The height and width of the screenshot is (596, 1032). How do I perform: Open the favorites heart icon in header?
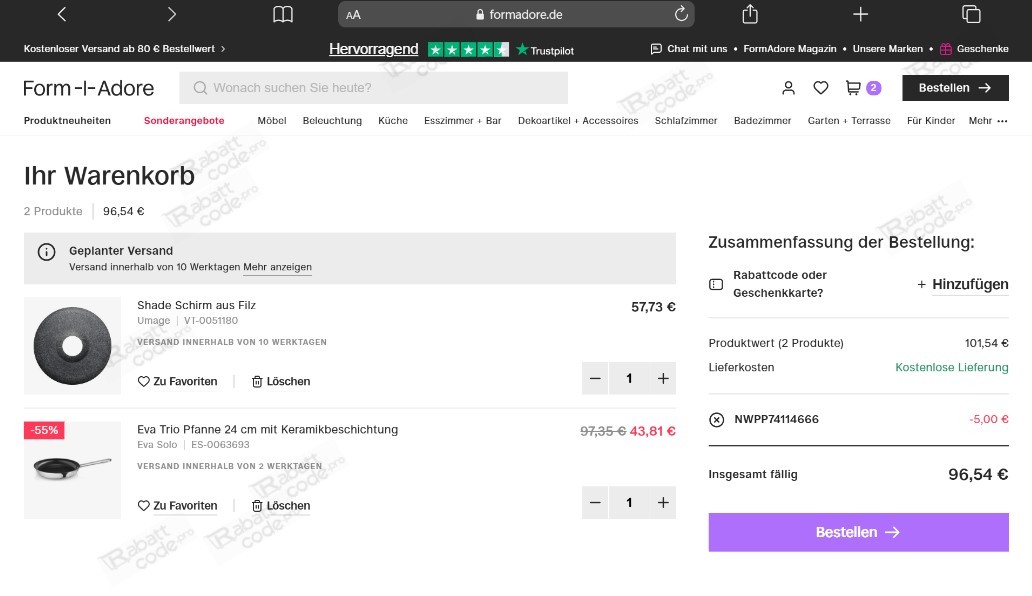(x=820, y=87)
